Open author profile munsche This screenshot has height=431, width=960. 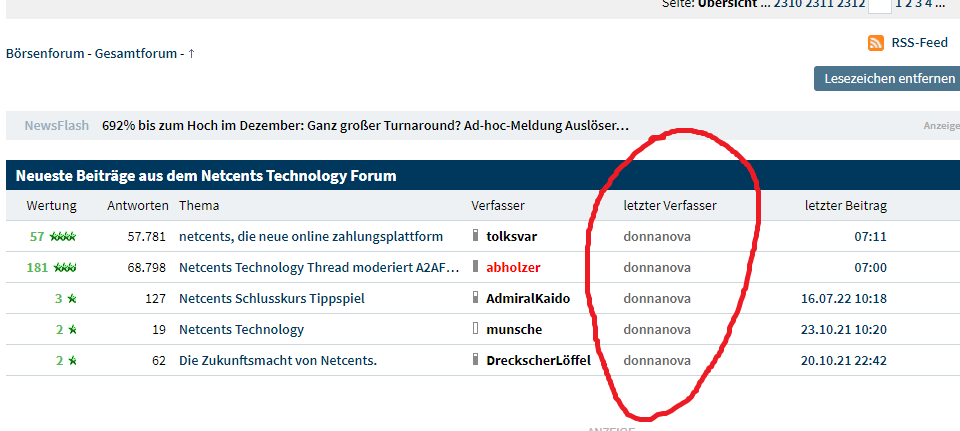coord(514,329)
